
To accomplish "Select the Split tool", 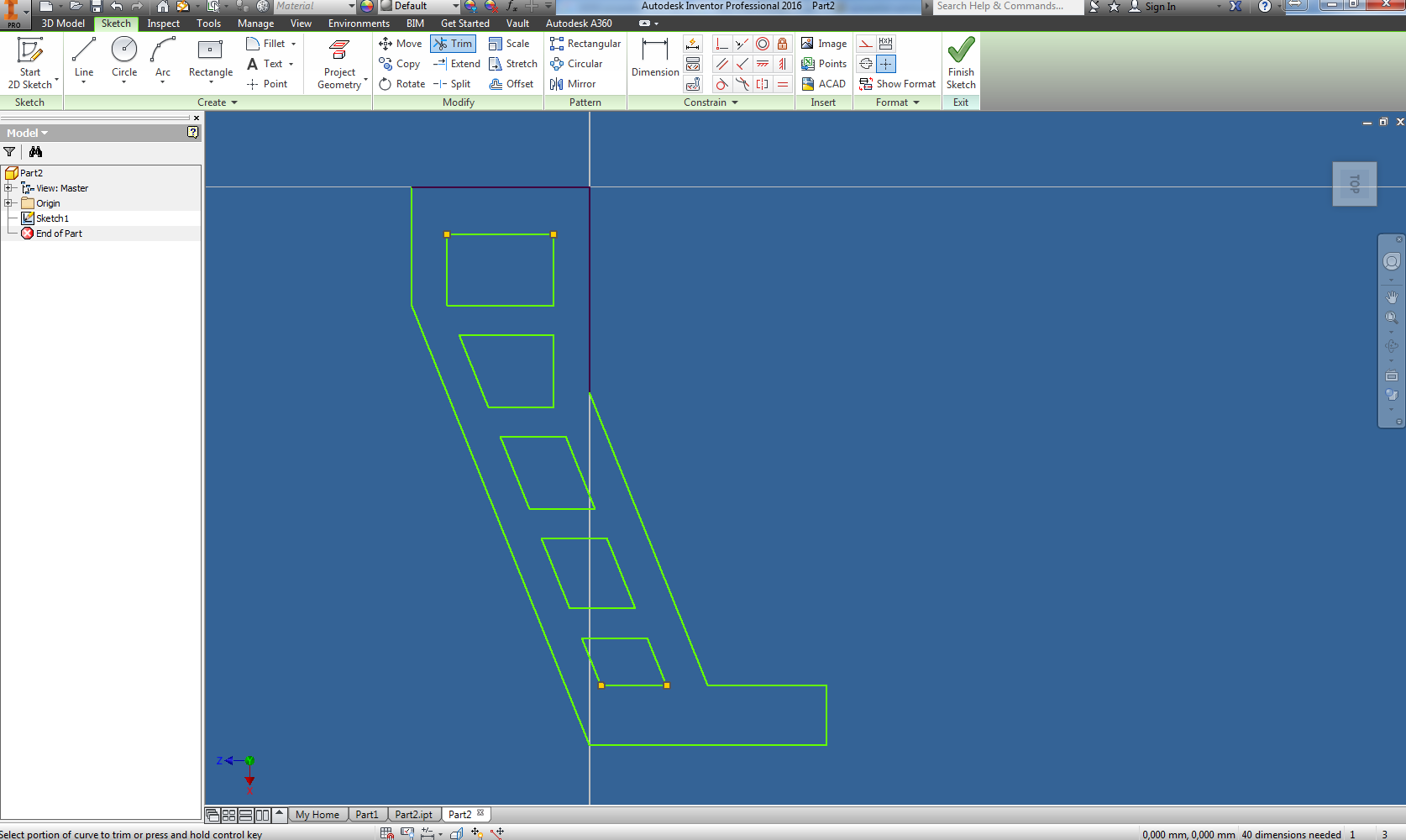I will coord(452,84).
